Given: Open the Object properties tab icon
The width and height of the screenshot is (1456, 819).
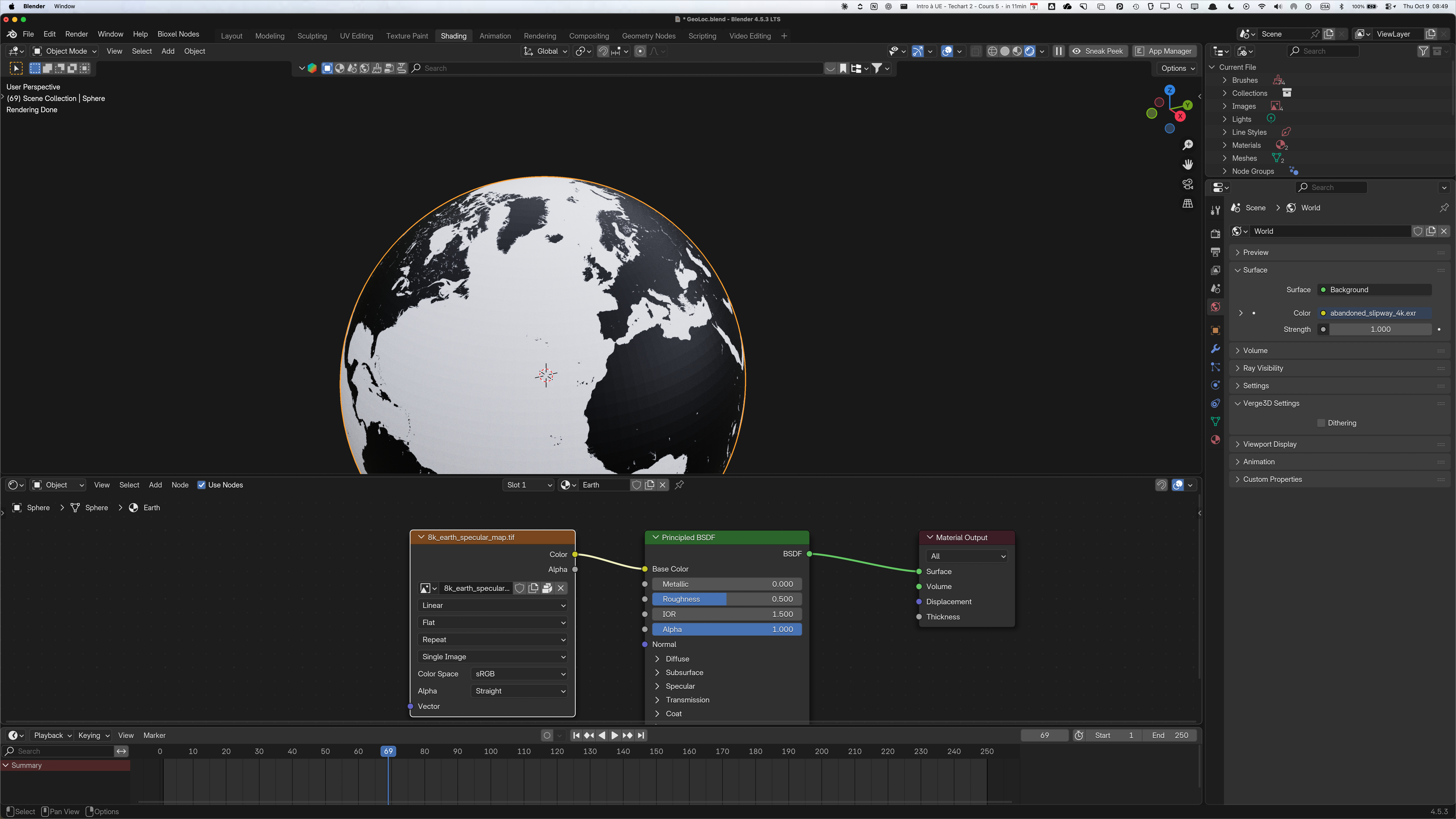Looking at the screenshot, I should click(x=1215, y=331).
